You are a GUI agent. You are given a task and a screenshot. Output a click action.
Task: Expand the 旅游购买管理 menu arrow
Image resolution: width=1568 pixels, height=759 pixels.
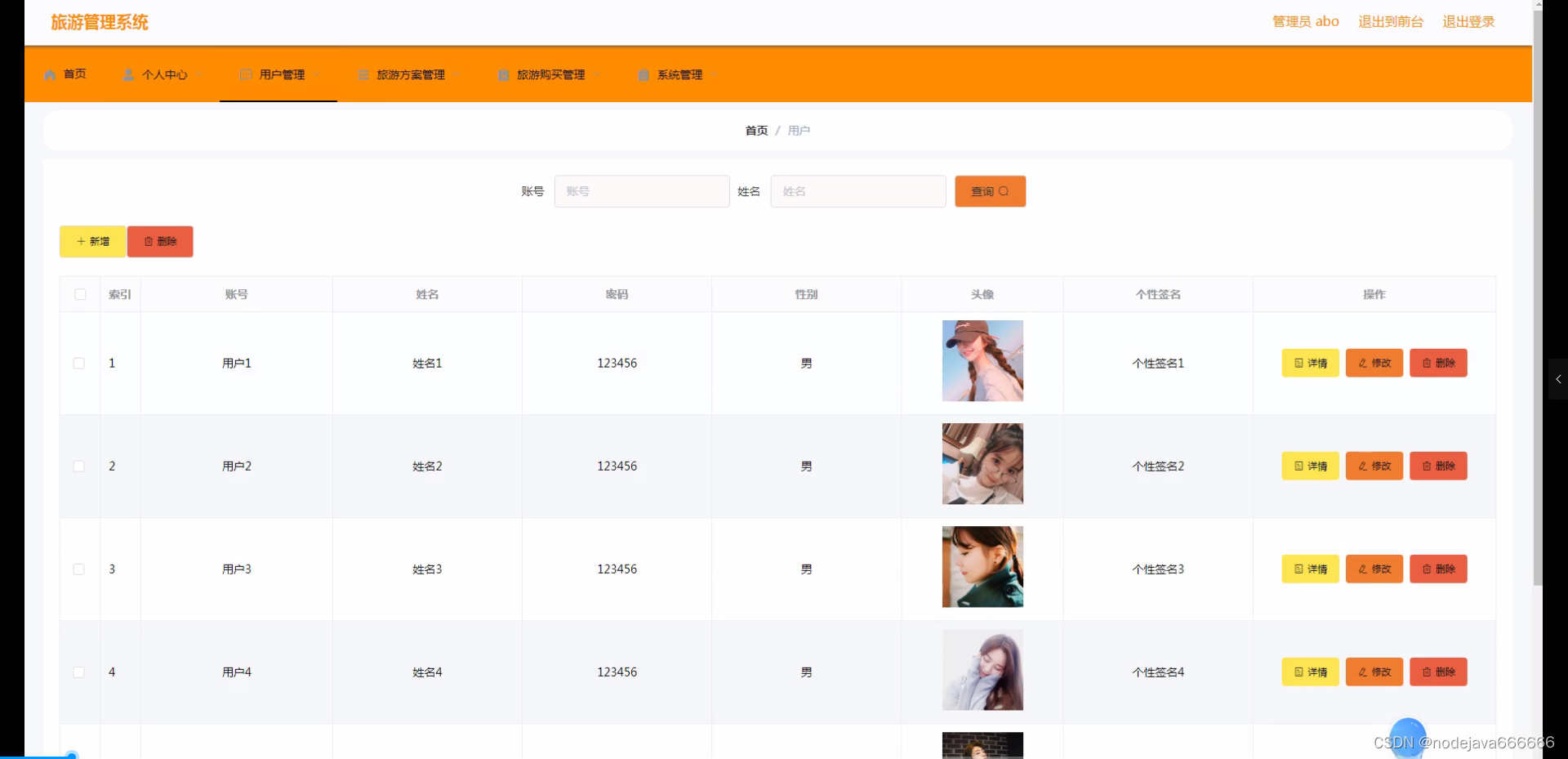tap(597, 74)
